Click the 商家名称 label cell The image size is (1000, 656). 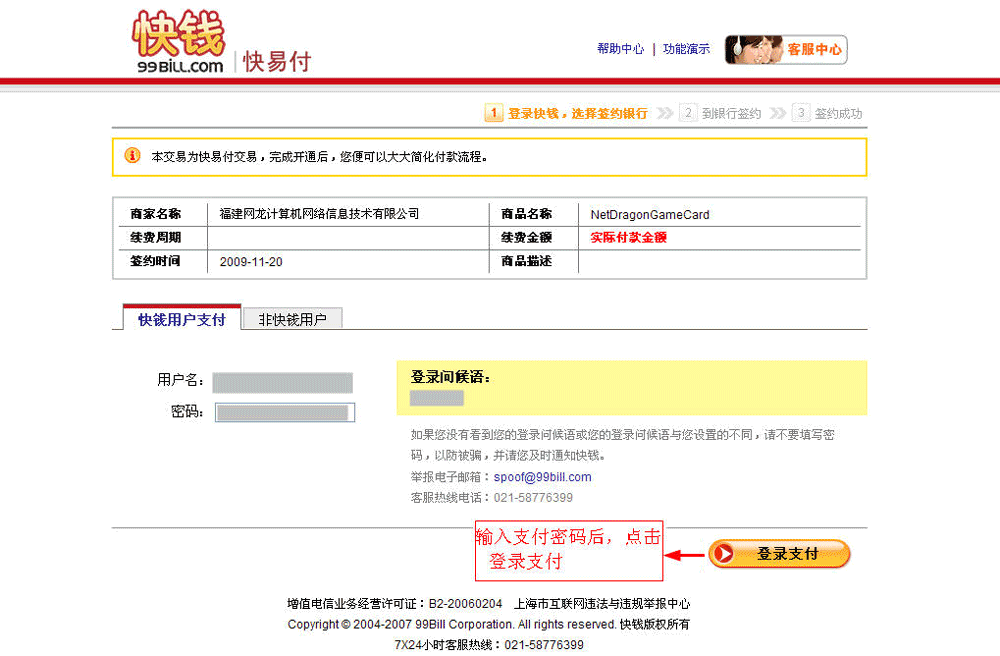pyautogui.click(x=156, y=214)
